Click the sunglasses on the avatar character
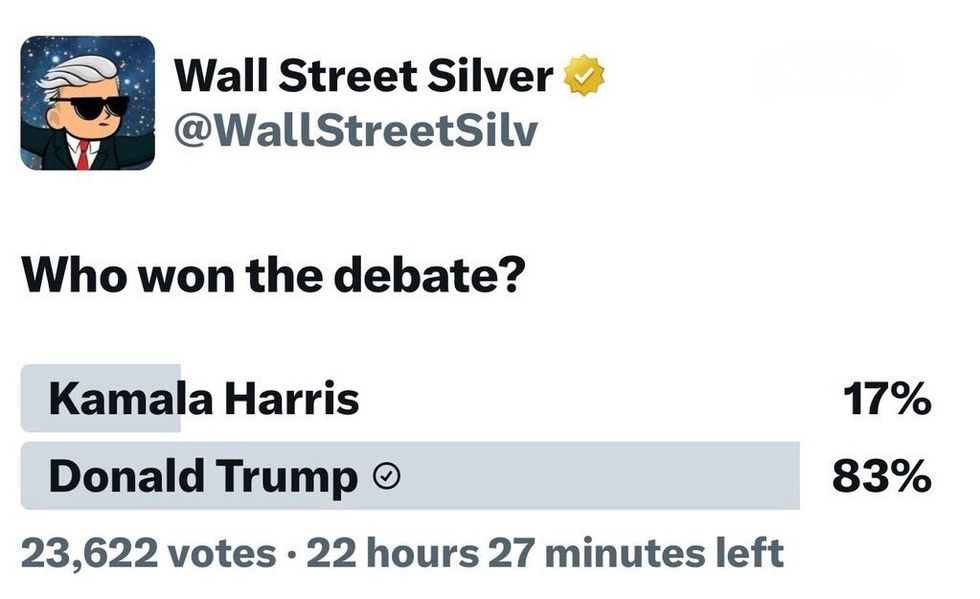 click(90, 105)
